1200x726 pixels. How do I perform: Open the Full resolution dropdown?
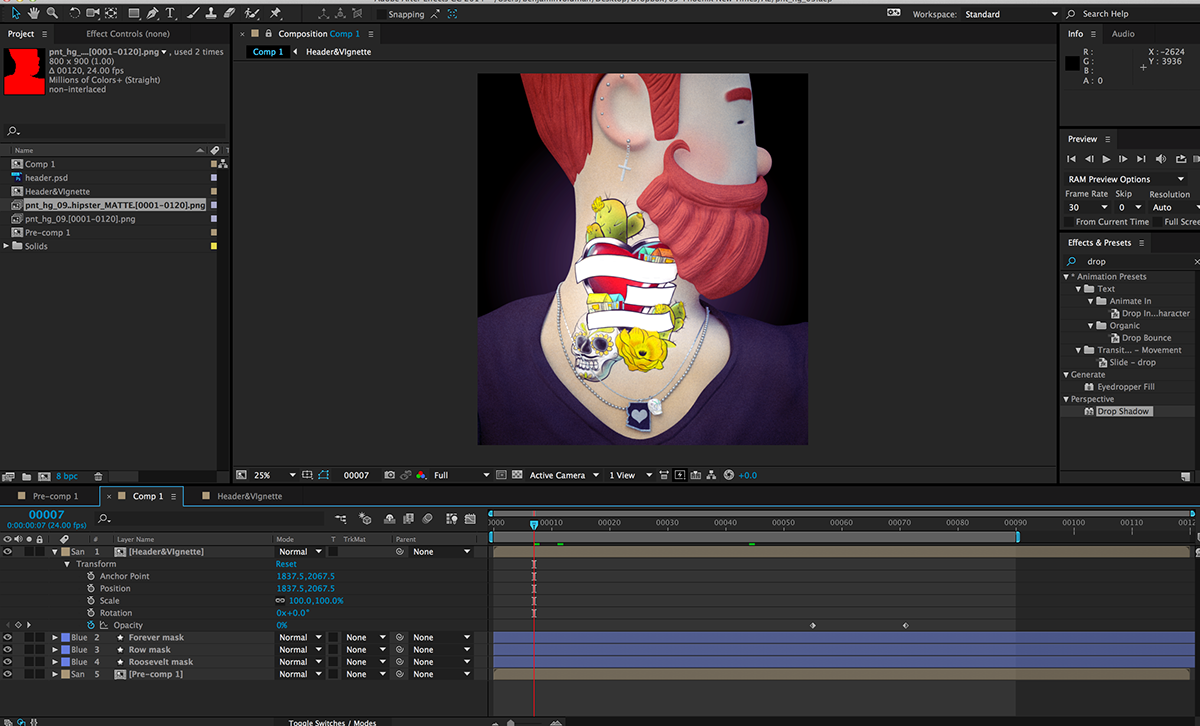tap(462, 475)
